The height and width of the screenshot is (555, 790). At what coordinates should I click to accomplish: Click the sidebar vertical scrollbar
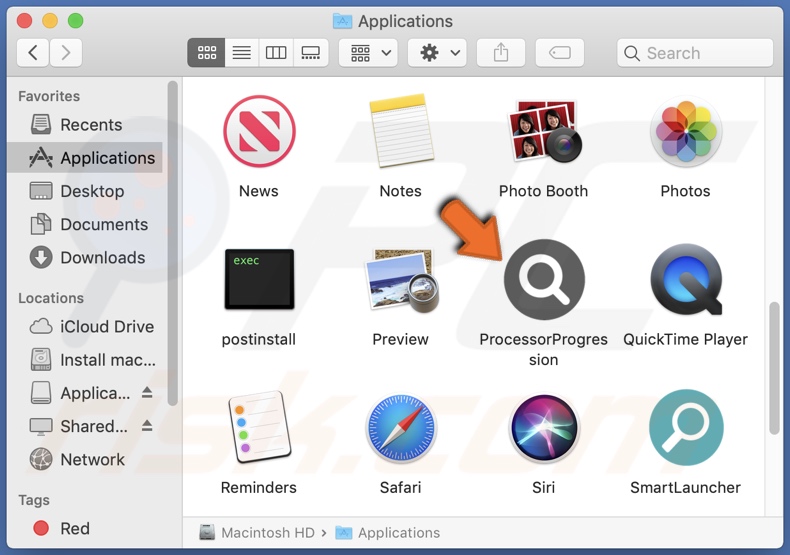pyautogui.click(x=173, y=243)
